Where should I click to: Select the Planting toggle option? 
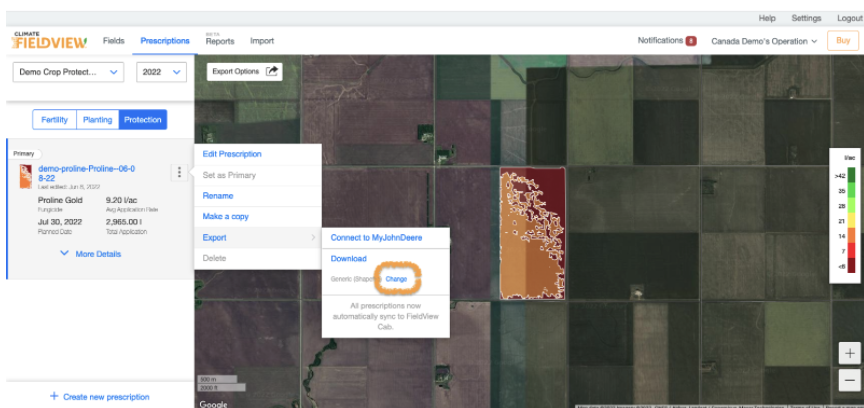pyautogui.click(x=97, y=120)
